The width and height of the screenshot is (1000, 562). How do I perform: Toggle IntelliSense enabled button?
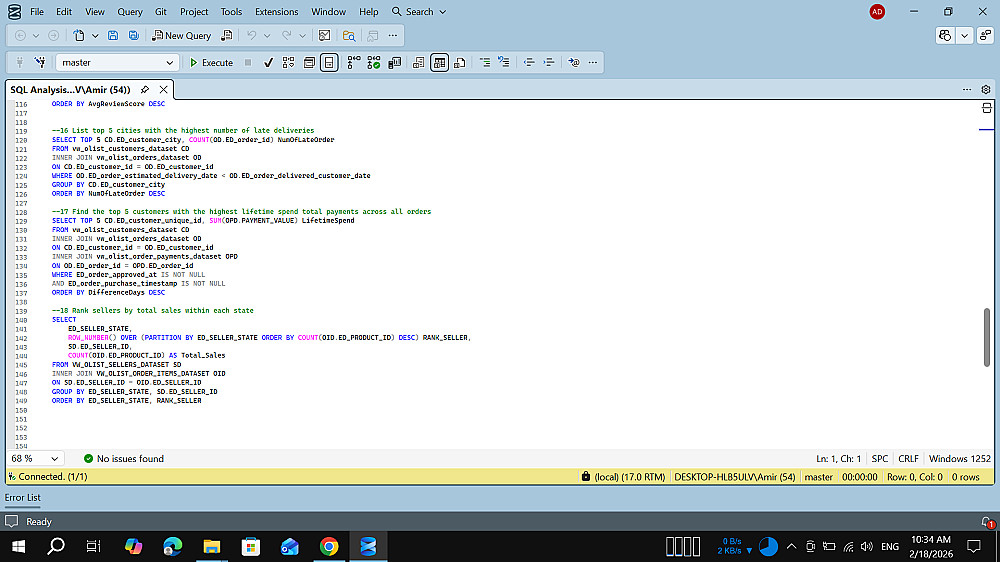[329, 63]
